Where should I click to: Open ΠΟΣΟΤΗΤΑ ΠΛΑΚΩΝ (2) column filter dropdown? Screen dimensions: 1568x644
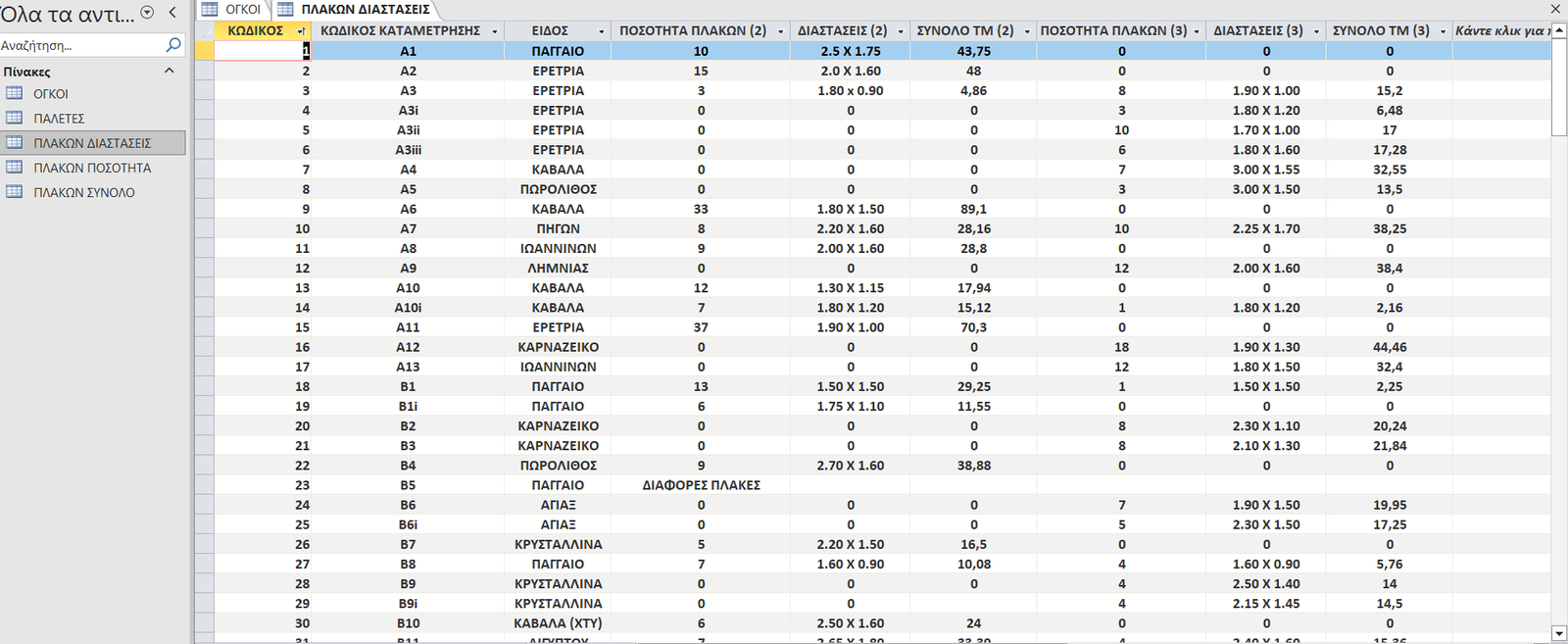[780, 31]
